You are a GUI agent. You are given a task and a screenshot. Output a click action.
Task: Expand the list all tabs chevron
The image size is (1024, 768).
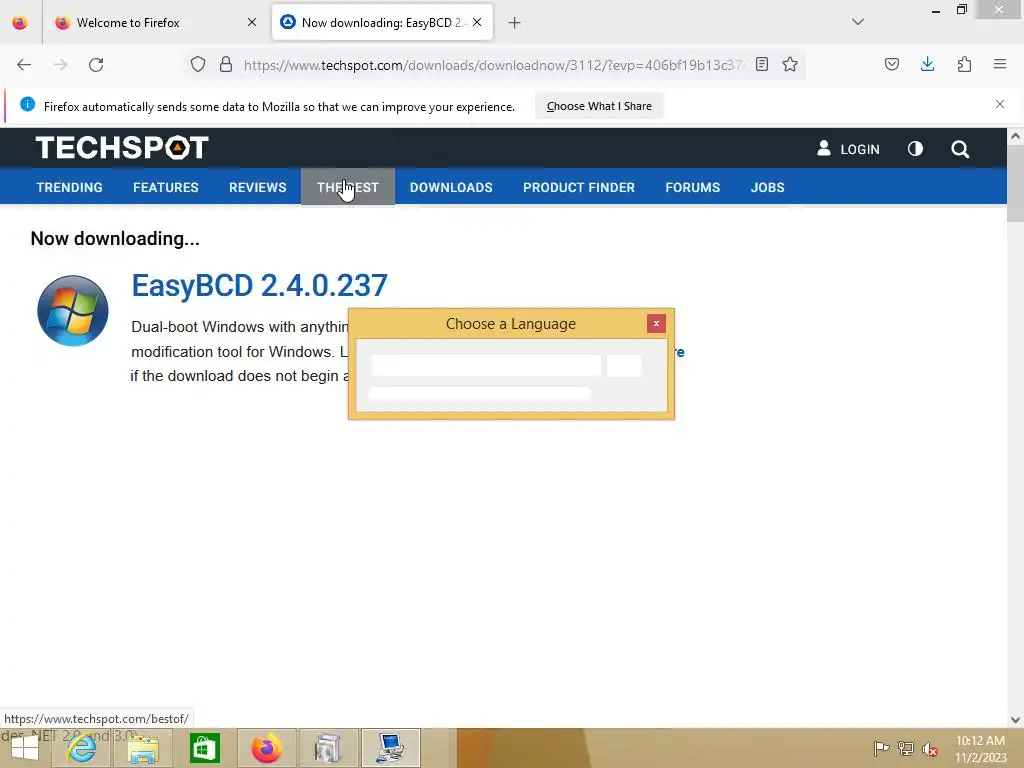858,22
